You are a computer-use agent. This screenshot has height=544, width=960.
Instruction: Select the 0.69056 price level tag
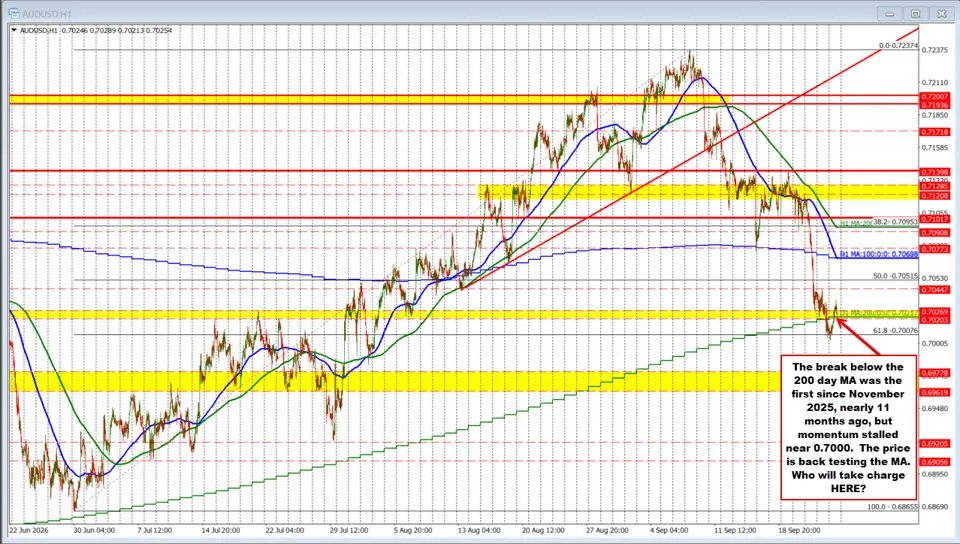click(x=934, y=462)
